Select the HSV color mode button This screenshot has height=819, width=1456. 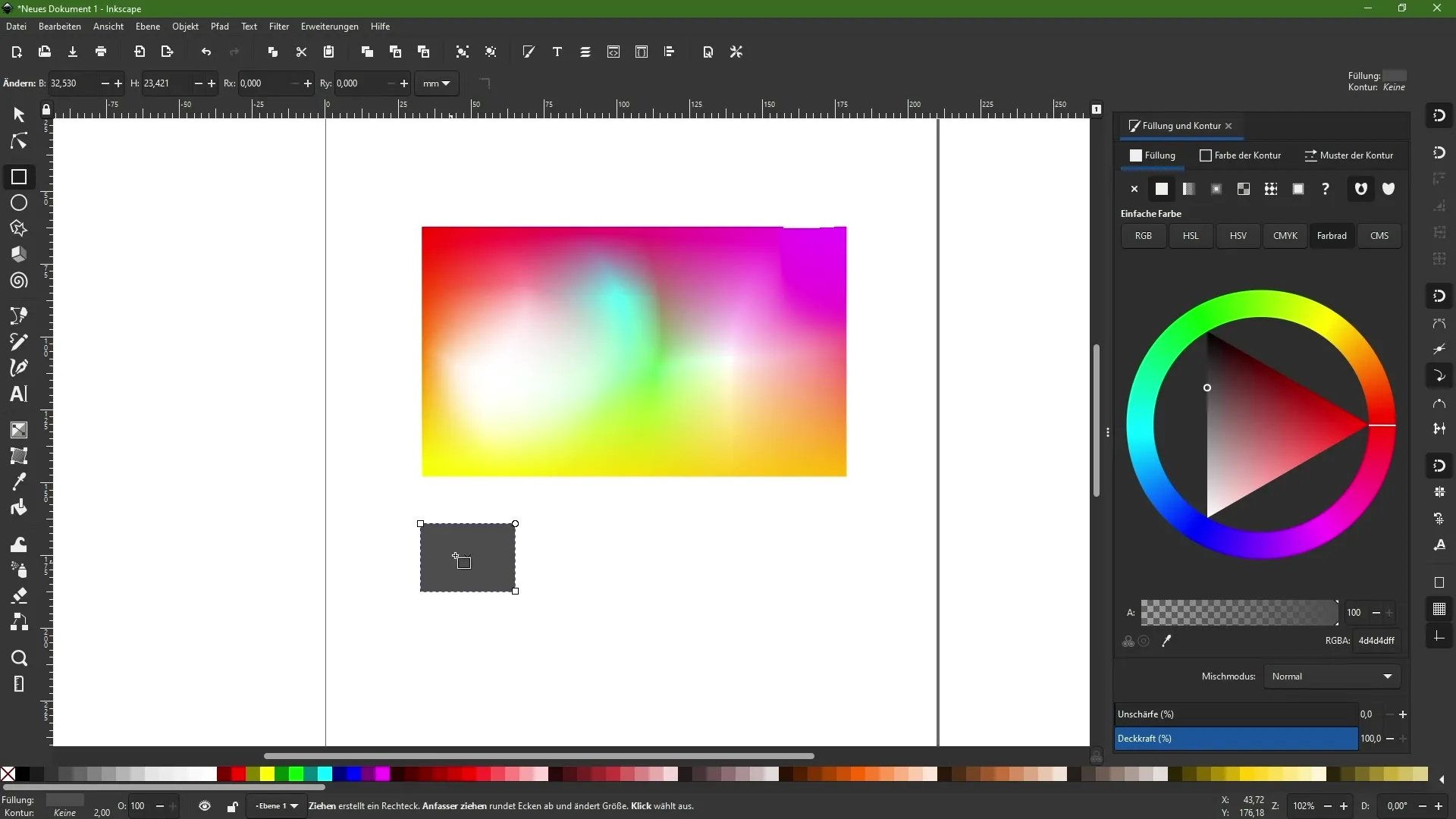pos(1238,236)
